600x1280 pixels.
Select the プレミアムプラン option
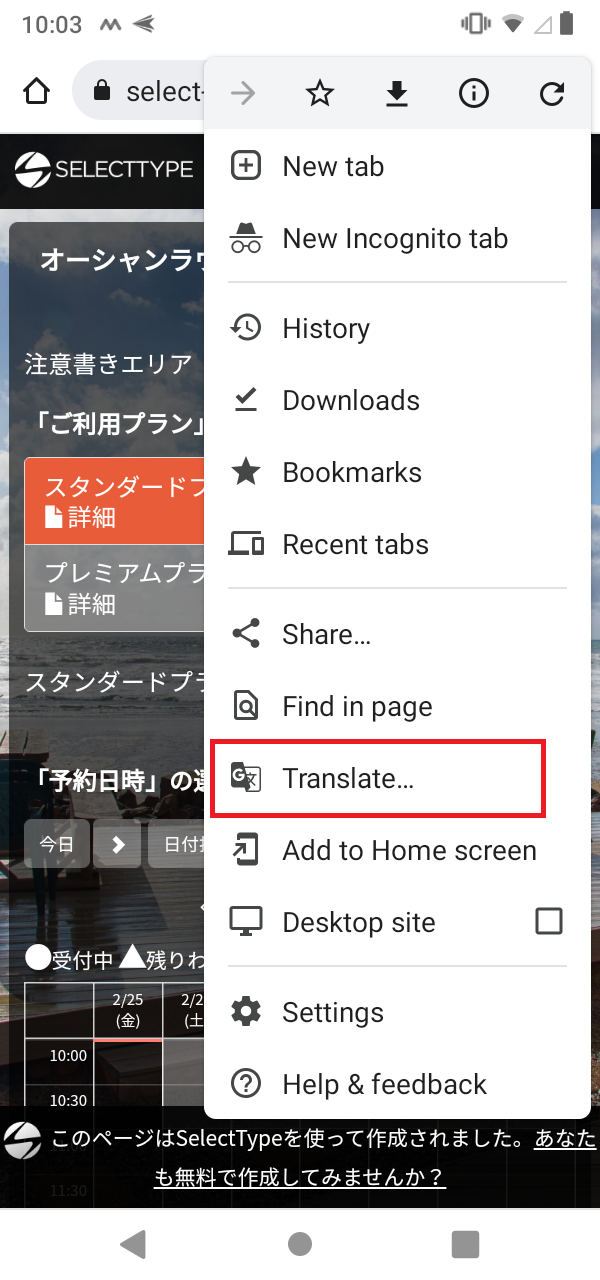pyautogui.click(x=115, y=588)
